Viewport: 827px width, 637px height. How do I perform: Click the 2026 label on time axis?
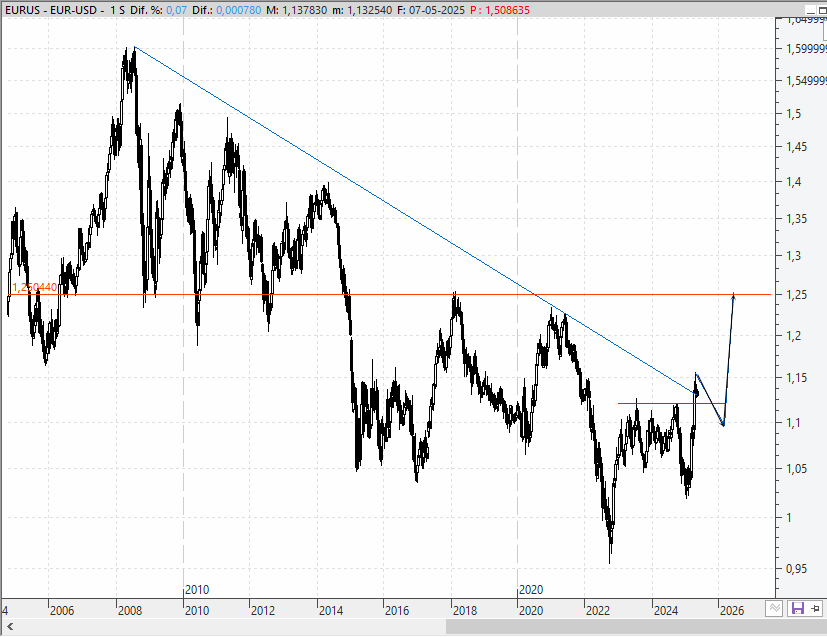(732, 611)
